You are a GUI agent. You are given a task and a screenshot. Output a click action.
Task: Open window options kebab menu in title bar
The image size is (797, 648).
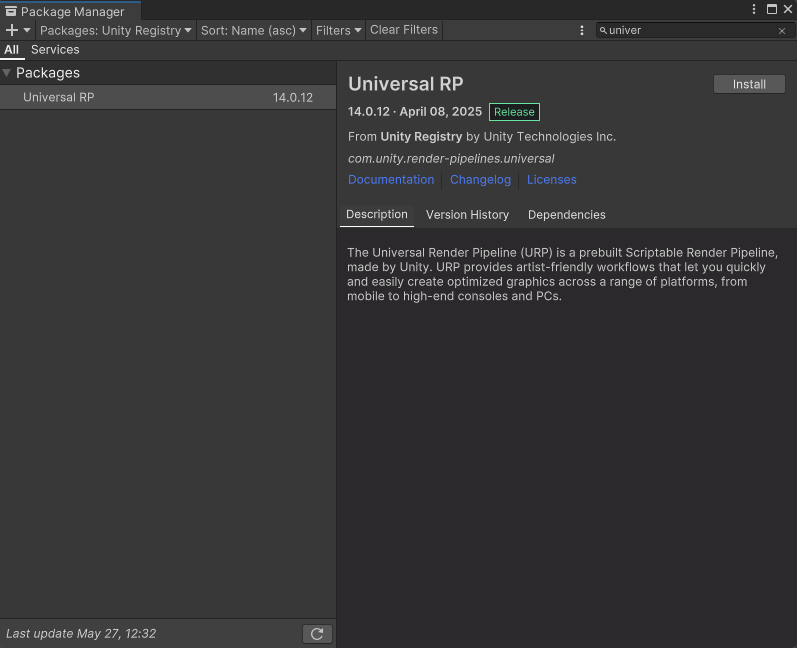pyautogui.click(x=754, y=9)
